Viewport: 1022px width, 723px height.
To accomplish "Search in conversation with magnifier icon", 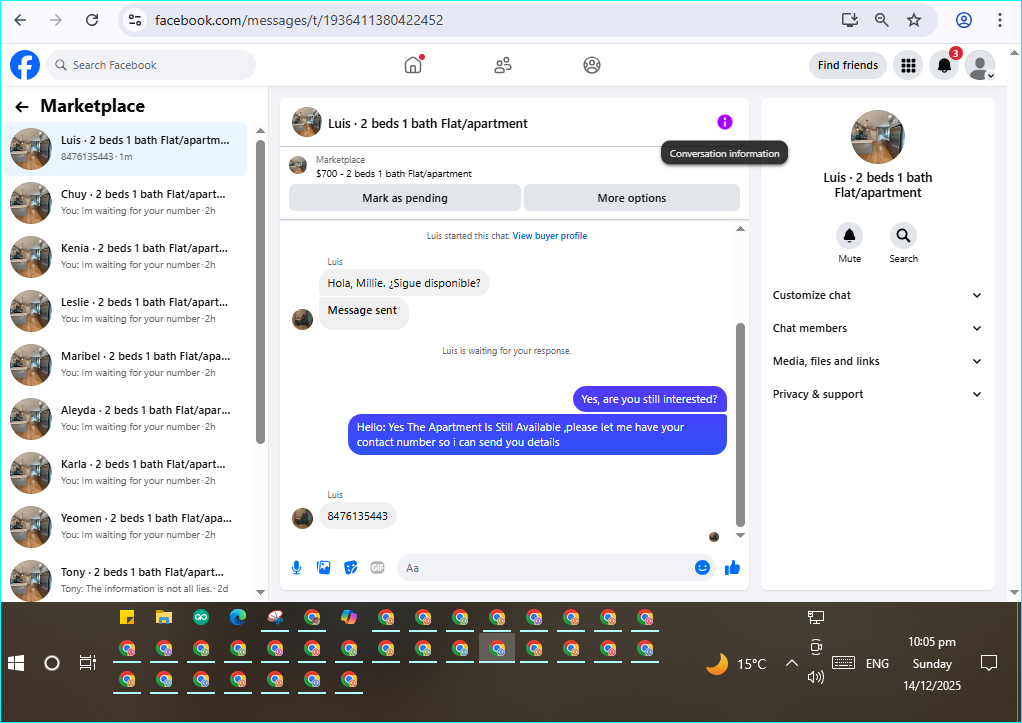I will (x=903, y=235).
